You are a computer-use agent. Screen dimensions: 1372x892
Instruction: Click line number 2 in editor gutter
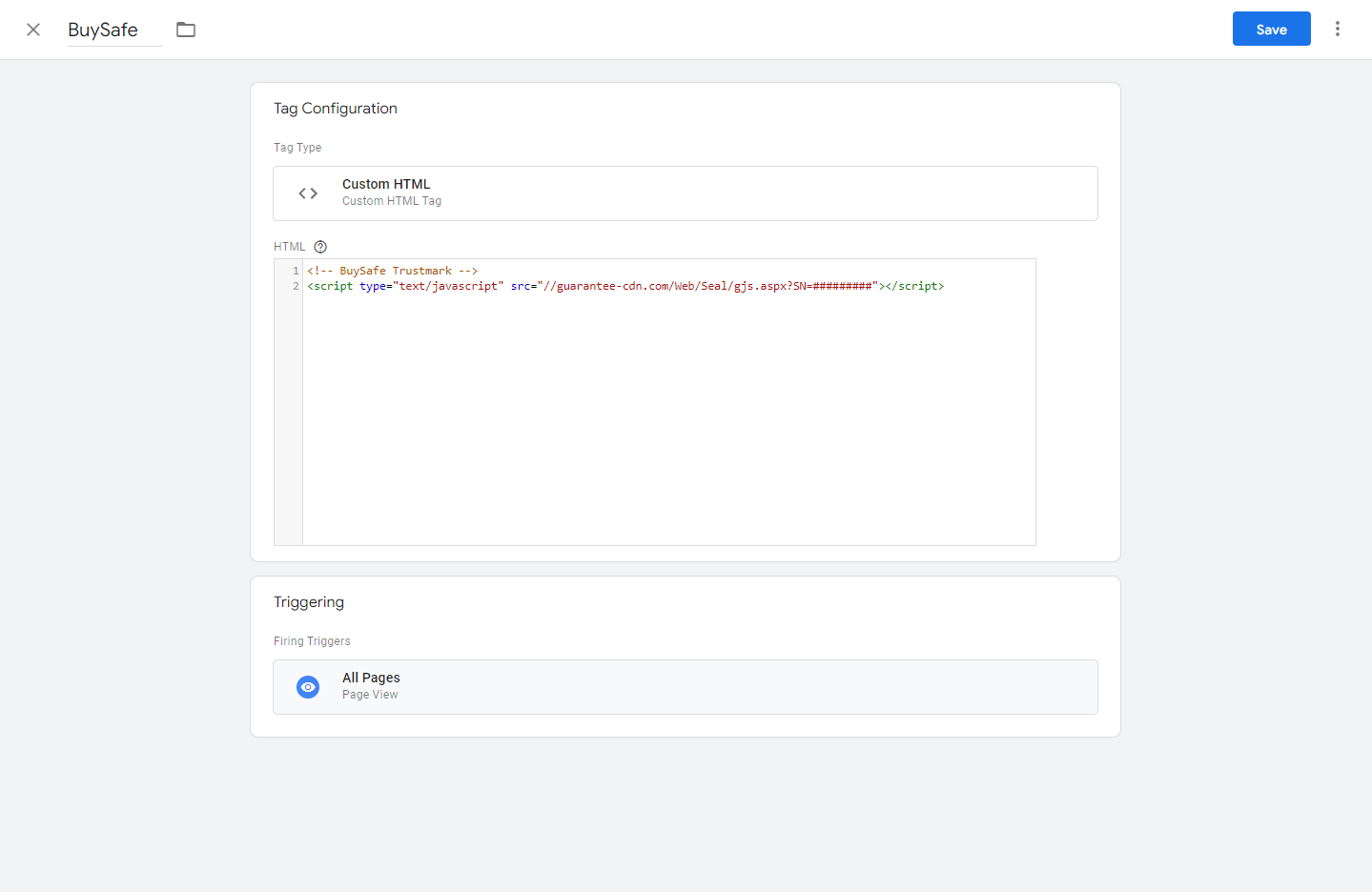coord(296,286)
